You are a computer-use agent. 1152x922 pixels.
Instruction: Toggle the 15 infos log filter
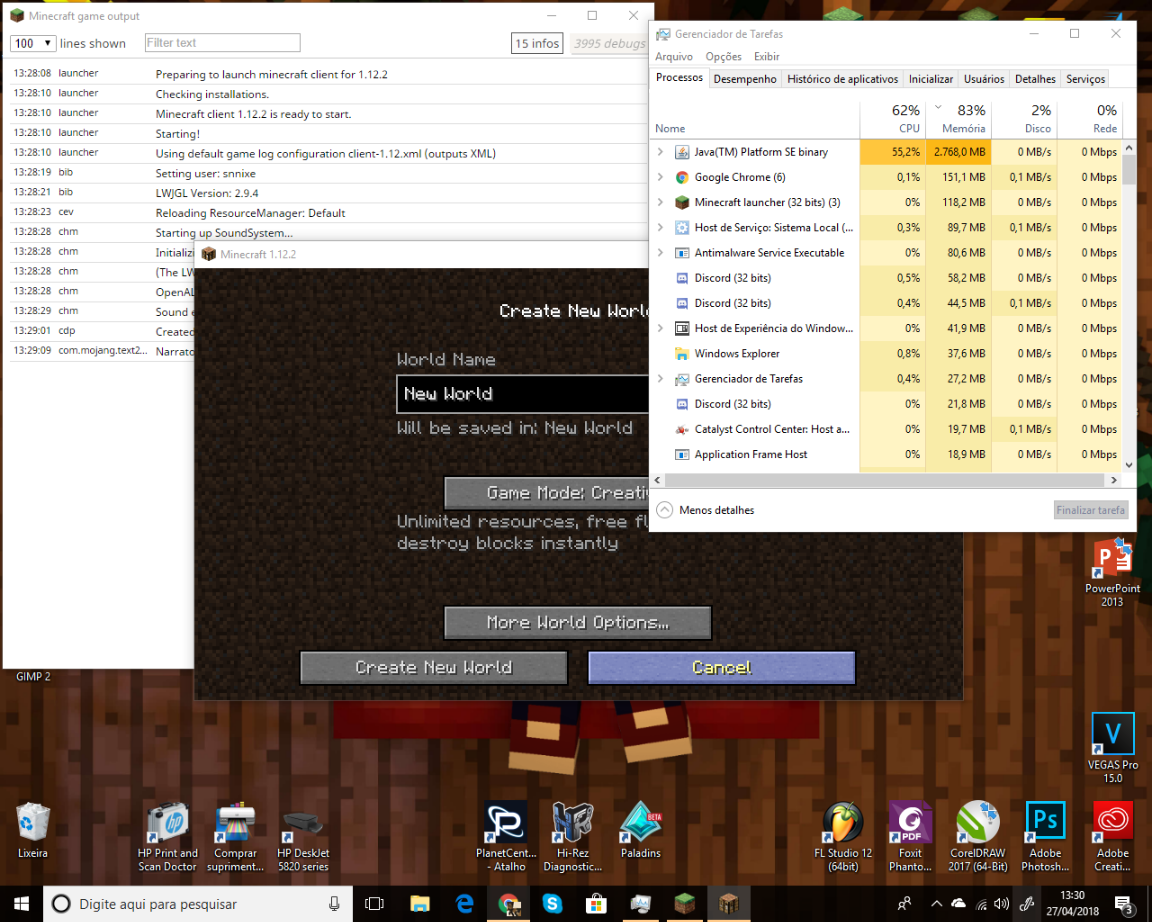537,43
